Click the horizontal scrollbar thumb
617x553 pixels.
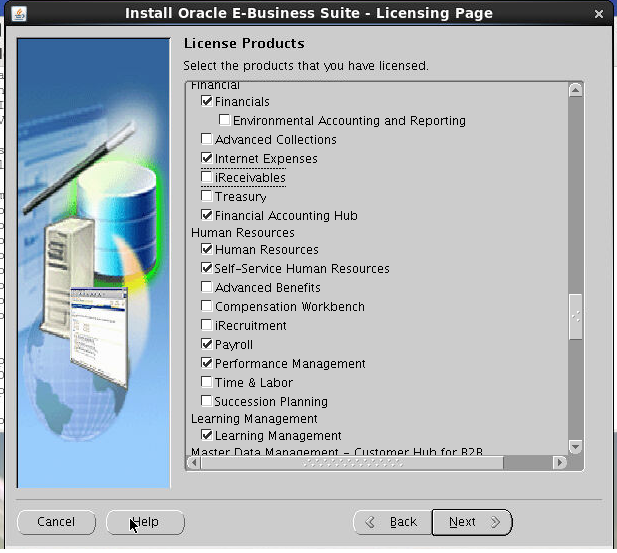pyautogui.click(x=353, y=462)
